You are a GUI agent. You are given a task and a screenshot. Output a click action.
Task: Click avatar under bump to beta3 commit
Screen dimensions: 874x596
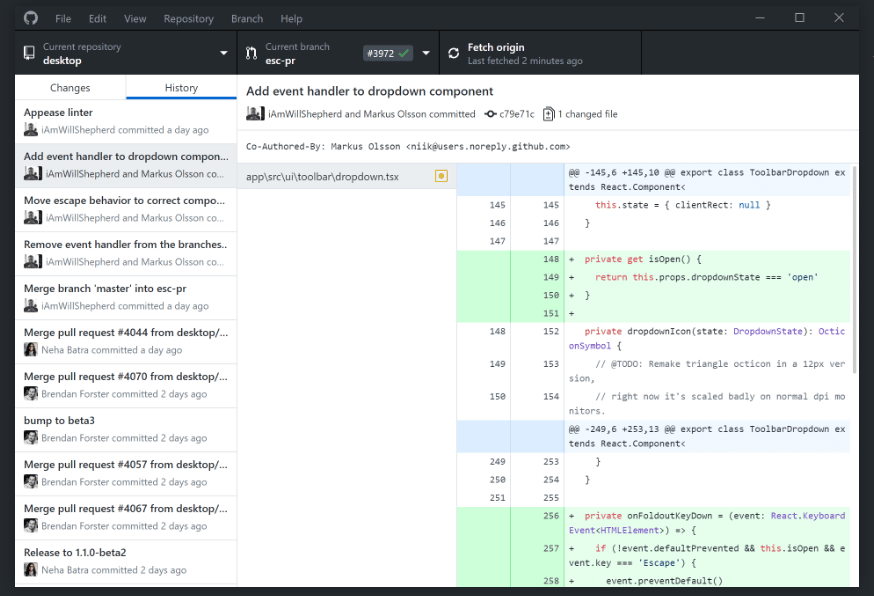[x=31, y=438]
